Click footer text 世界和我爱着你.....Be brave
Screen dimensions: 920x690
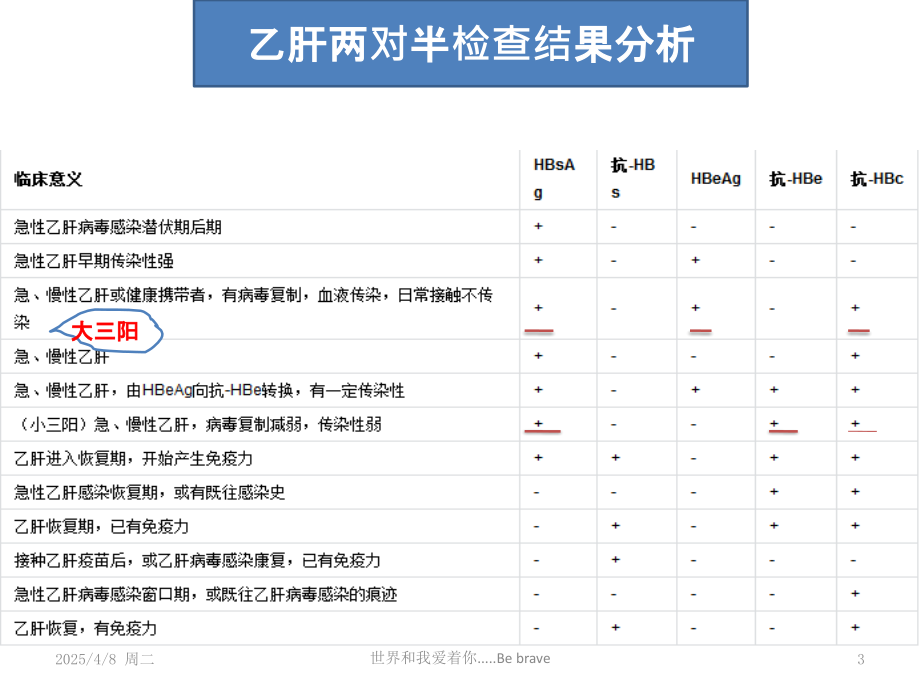460,658
